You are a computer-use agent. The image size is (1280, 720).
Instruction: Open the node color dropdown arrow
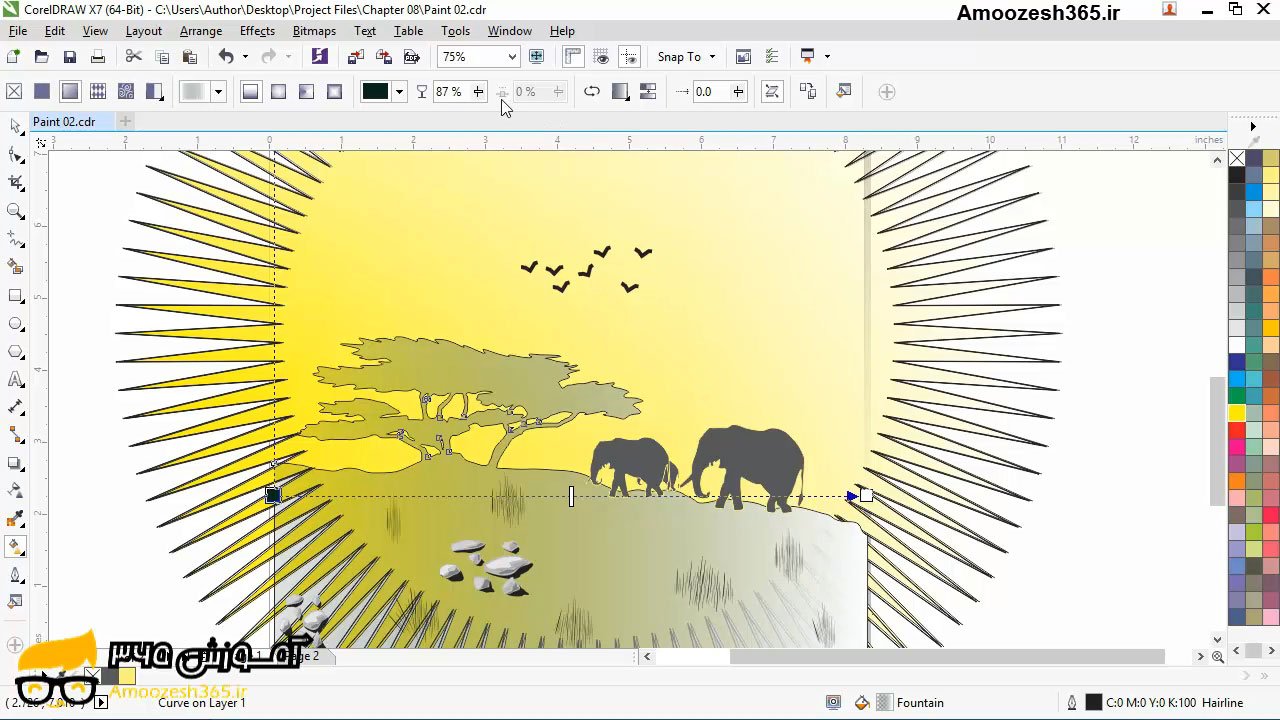click(399, 92)
